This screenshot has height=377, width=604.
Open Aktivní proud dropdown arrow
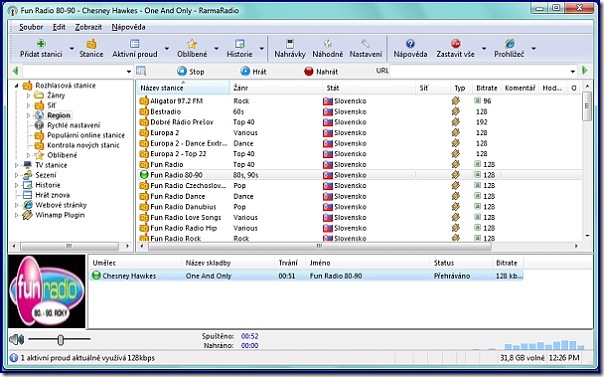167,49
